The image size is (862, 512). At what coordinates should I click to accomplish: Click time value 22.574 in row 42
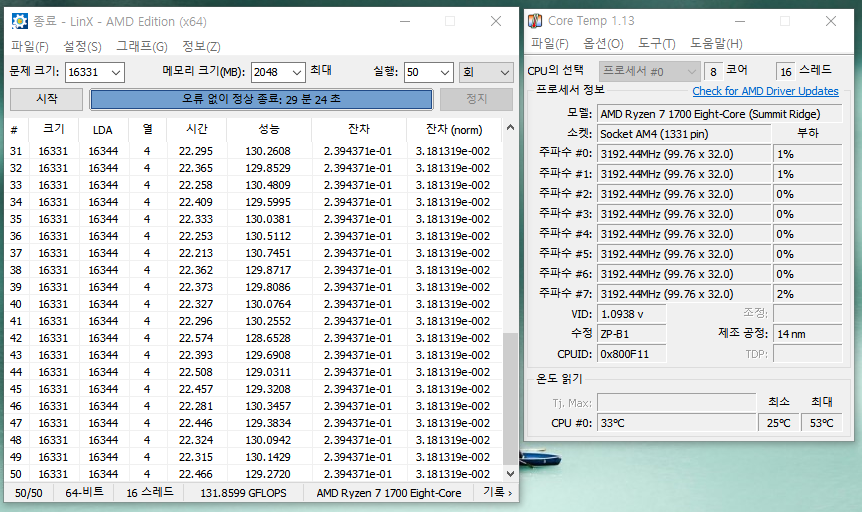coord(196,338)
